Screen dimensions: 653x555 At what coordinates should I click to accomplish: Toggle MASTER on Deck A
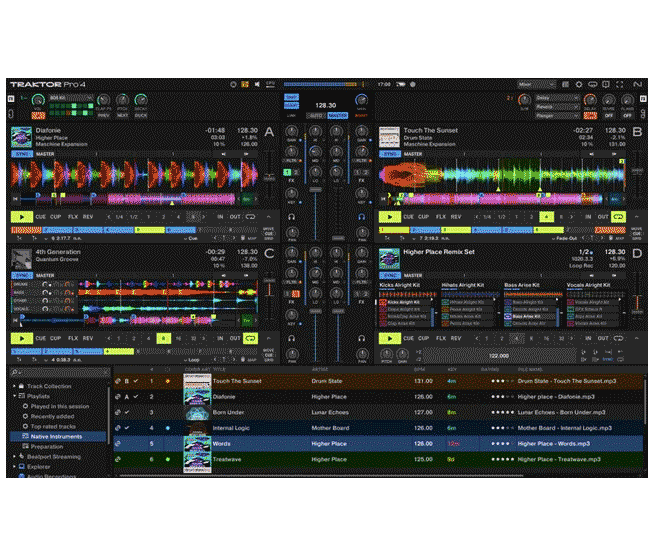pos(45,154)
